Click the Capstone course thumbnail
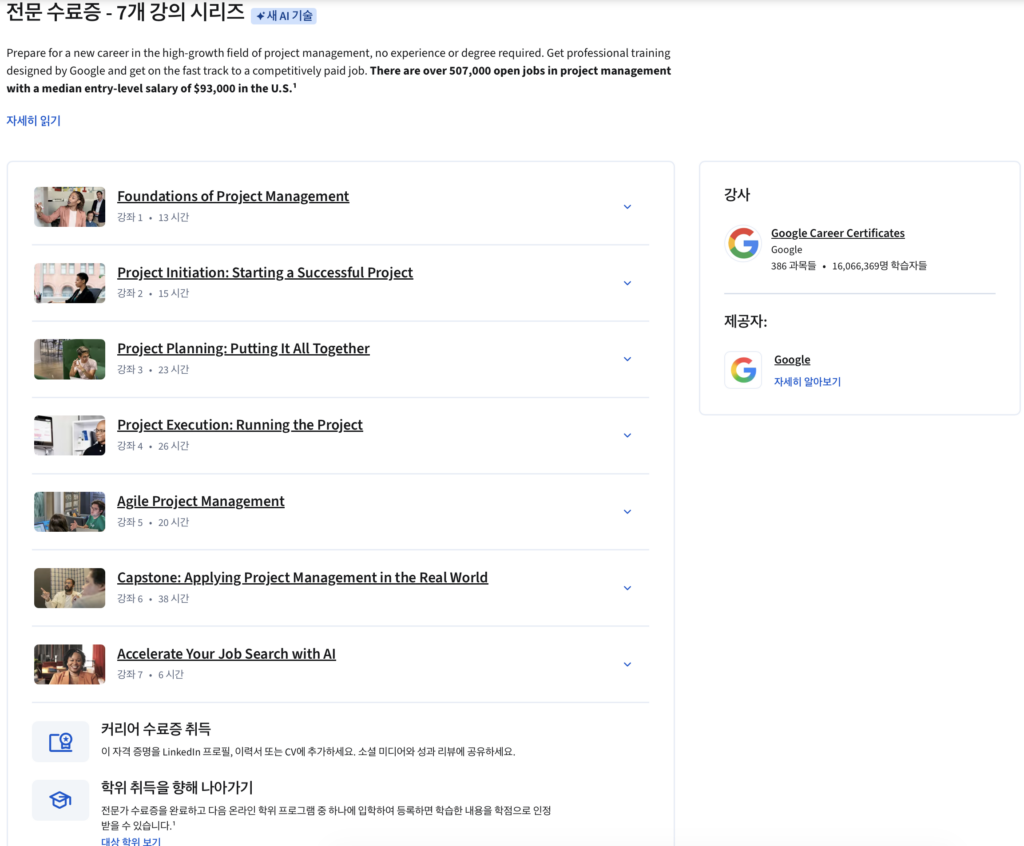 click(69, 588)
